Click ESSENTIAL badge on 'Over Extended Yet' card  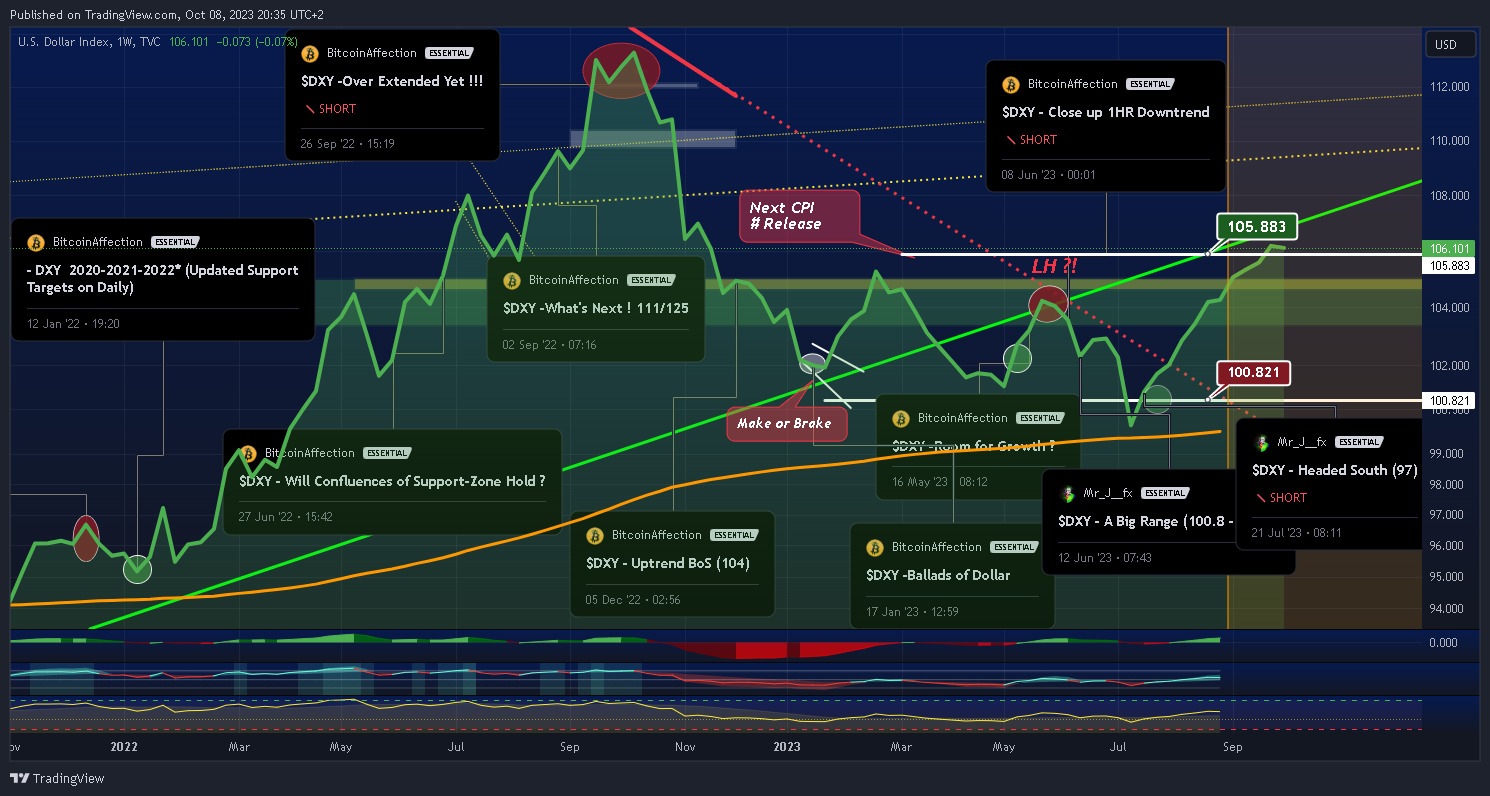point(448,53)
